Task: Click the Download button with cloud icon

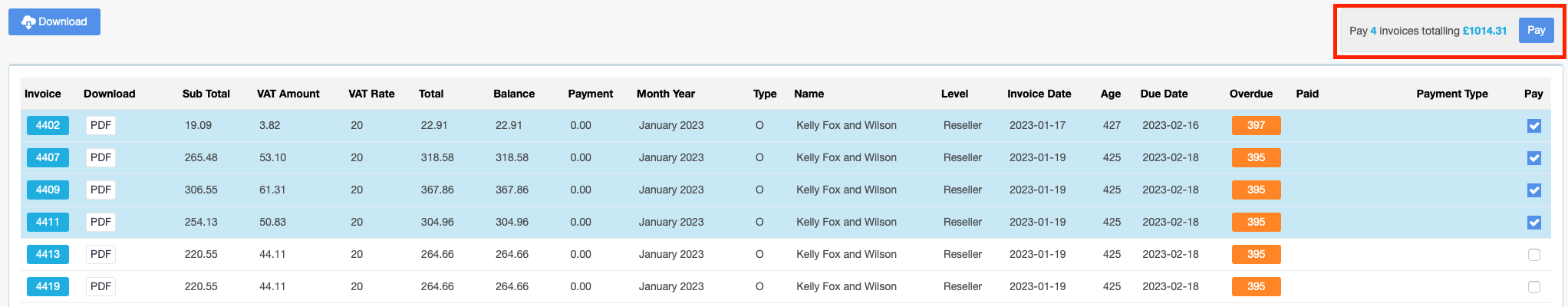Action: (x=54, y=21)
